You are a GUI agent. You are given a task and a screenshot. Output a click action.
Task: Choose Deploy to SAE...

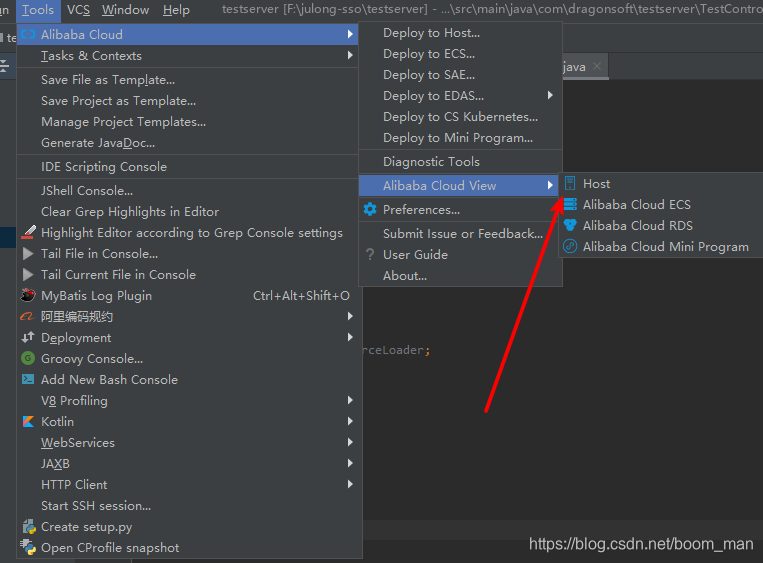[460, 74]
